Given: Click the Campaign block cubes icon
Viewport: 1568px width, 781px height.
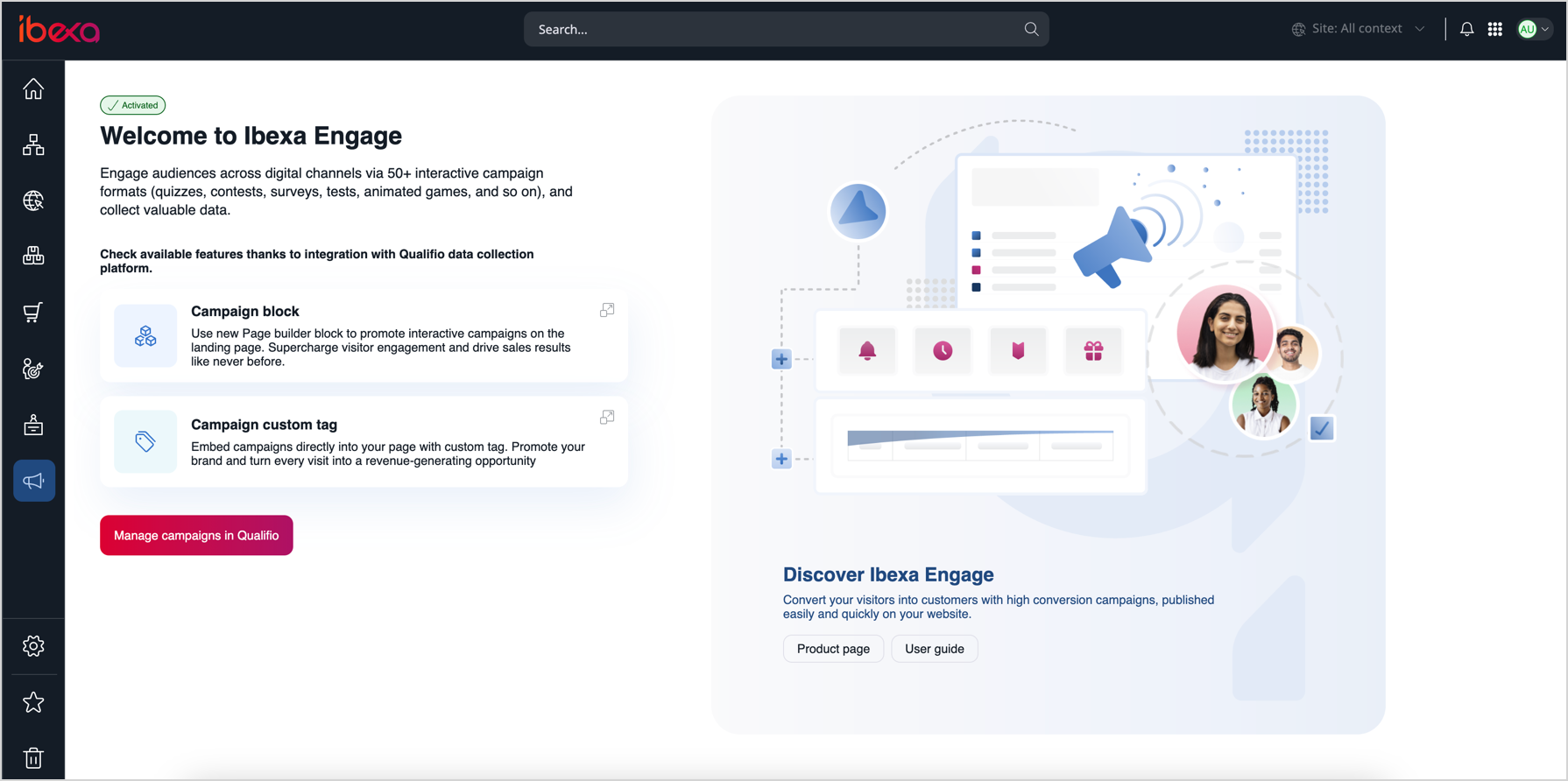Looking at the screenshot, I should pos(145,335).
